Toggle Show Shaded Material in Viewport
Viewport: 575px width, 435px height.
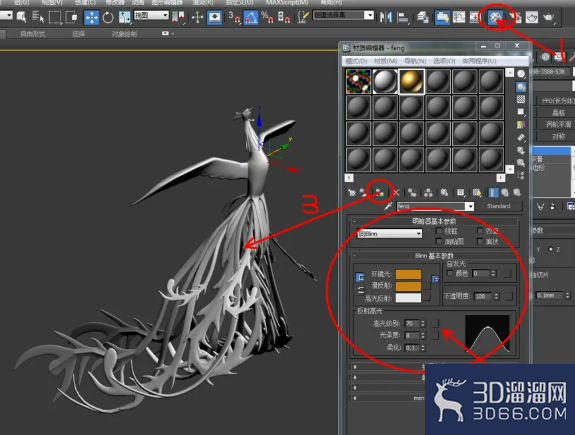pyautogui.click(x=477, y=193)
